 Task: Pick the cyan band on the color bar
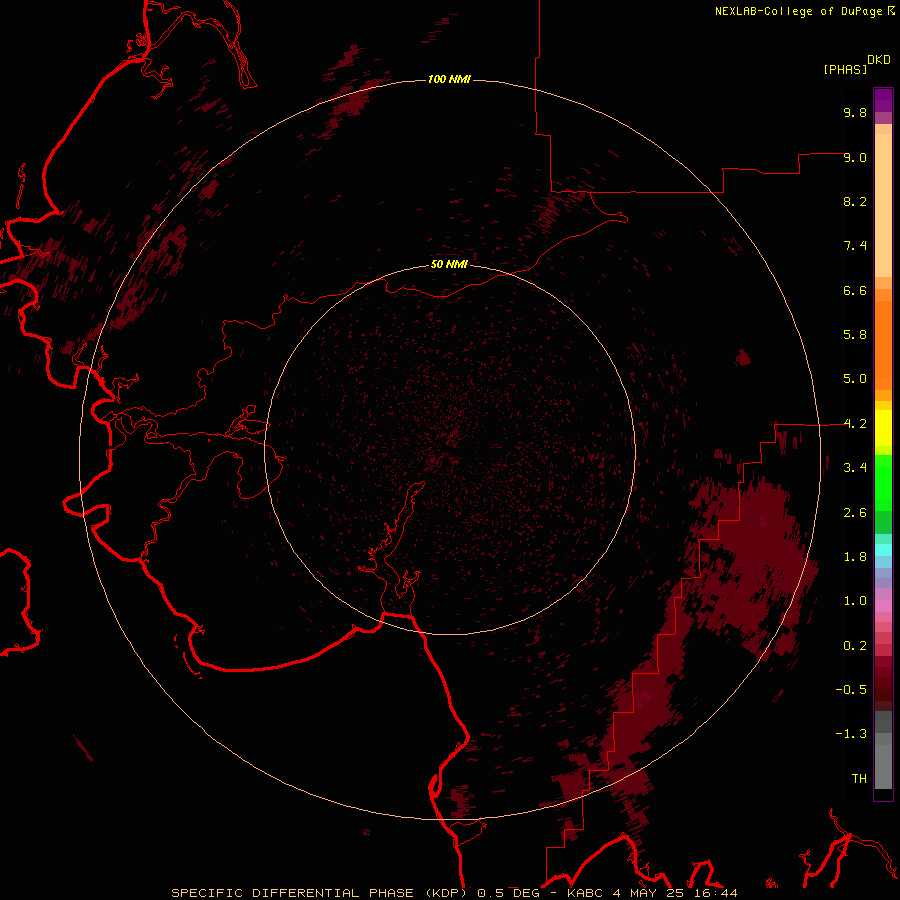coord(883,550)
